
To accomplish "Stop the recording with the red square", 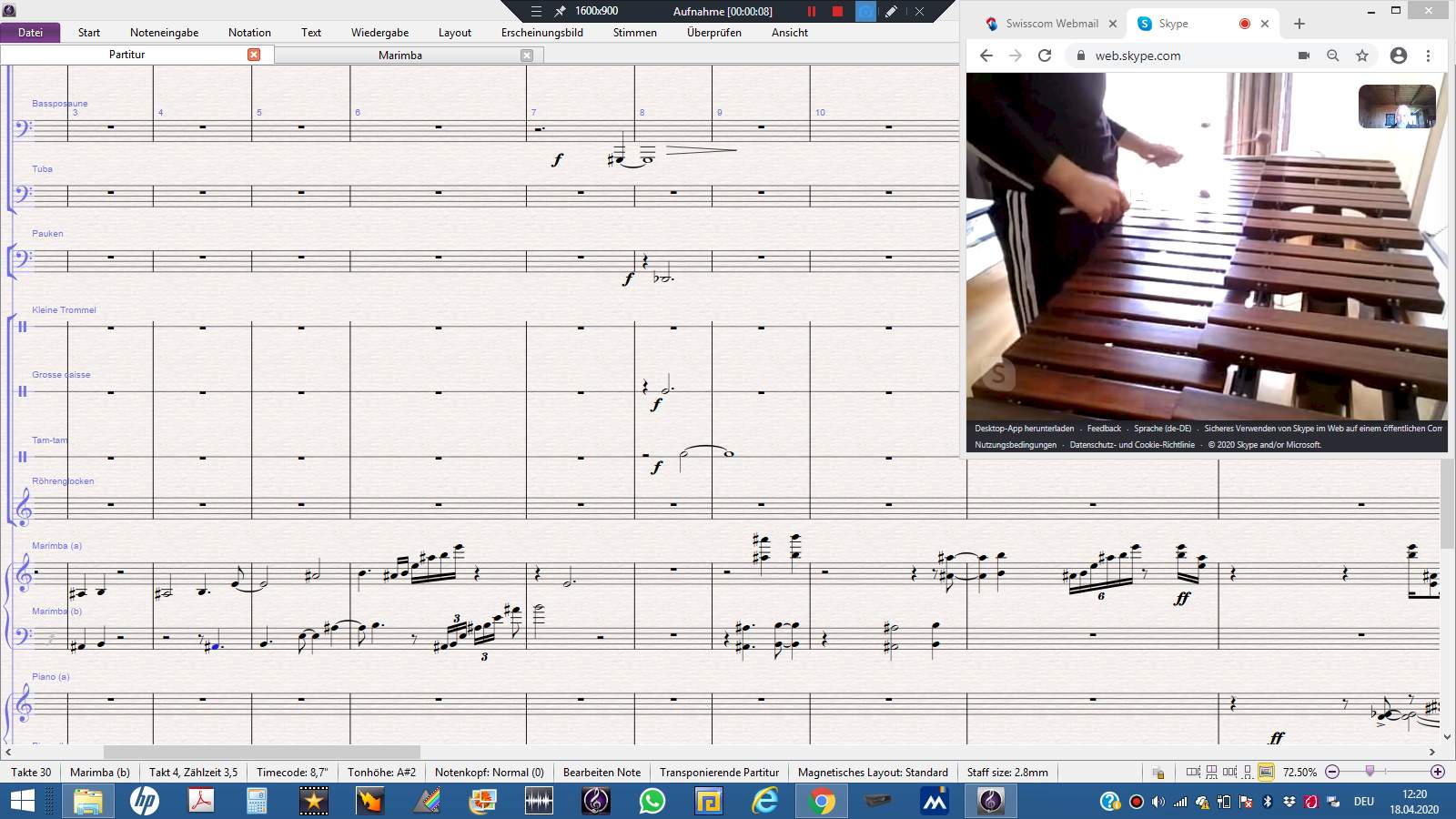I will click(x=837, y=12).
